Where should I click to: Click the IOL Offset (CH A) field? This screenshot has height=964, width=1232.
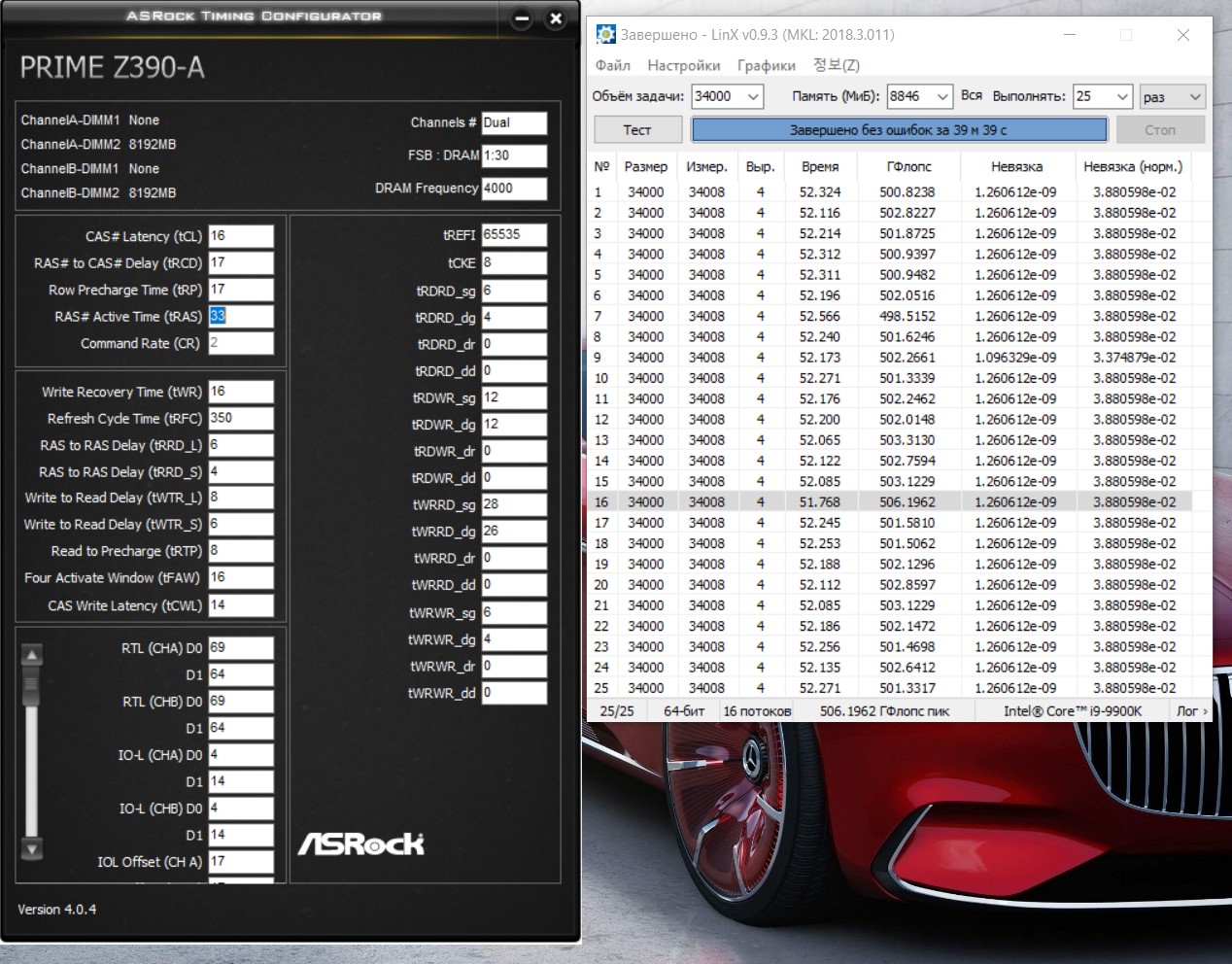[x=241, y=861]
